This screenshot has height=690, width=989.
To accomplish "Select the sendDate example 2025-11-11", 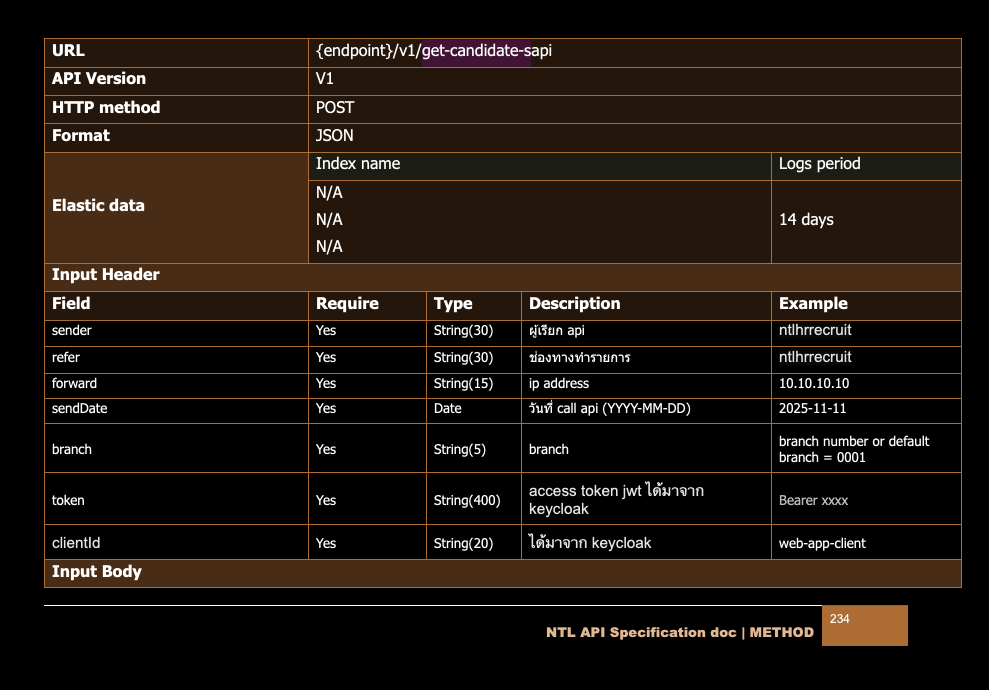I will (x=812, y=409).
